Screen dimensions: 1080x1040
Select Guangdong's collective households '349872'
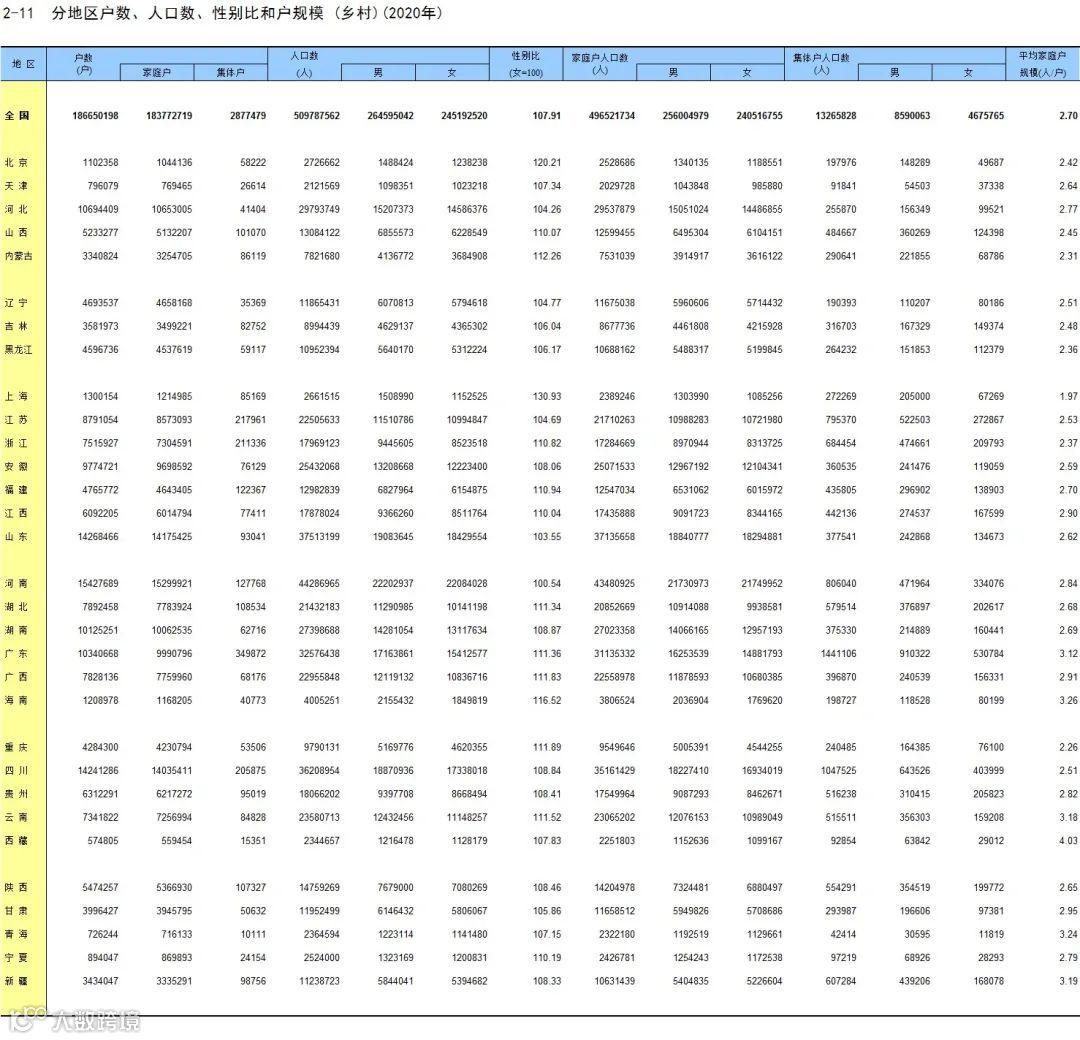251,654
